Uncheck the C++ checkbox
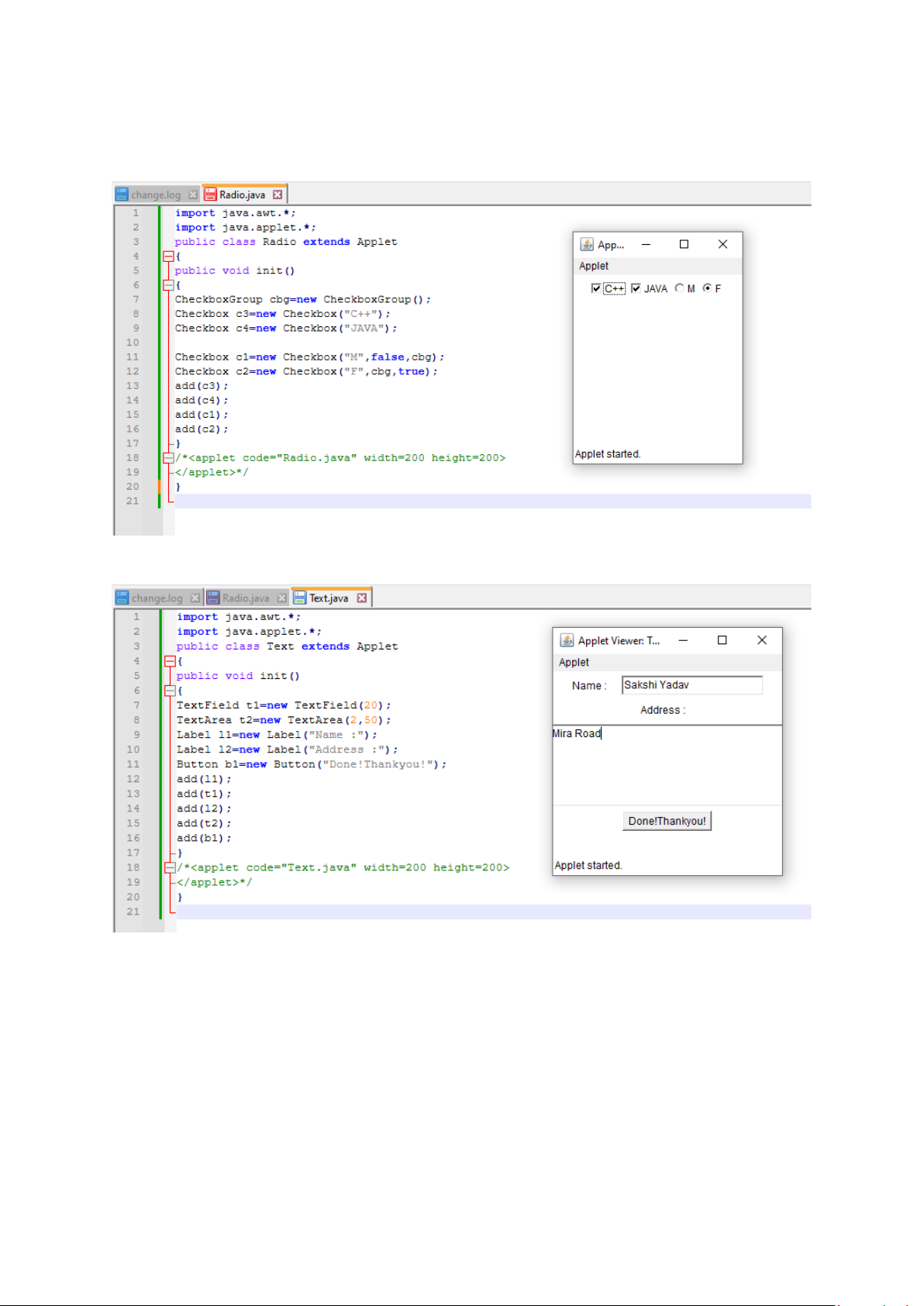 (595, 288)
